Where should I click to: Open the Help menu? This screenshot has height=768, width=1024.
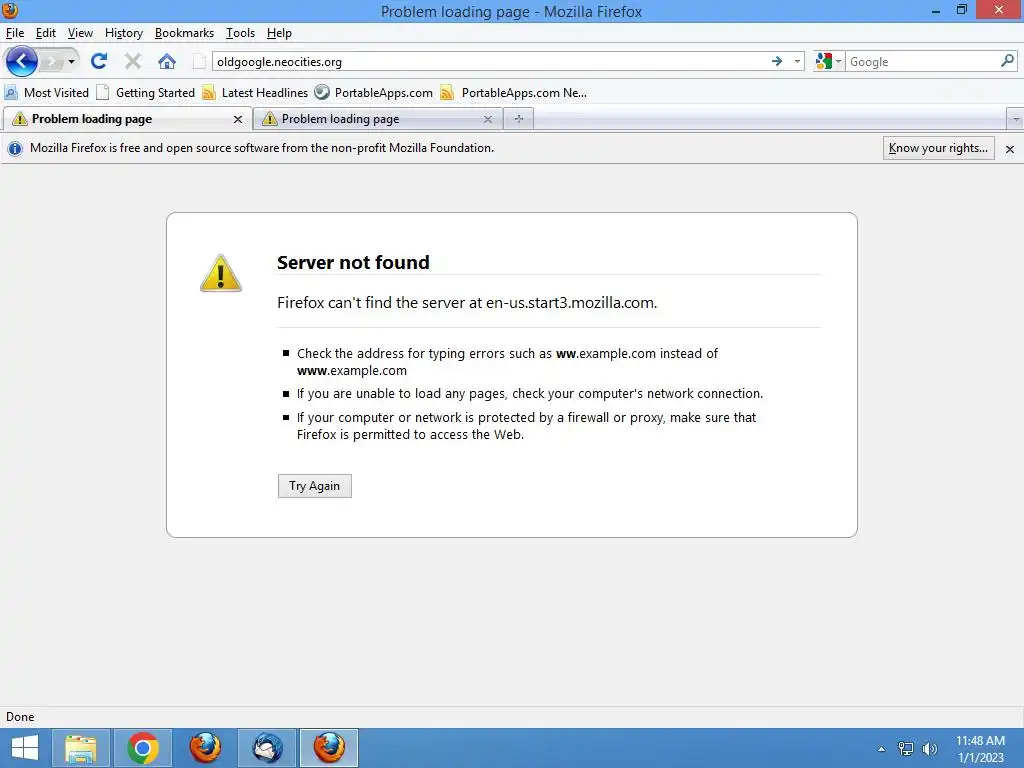(x=280, y=33)
